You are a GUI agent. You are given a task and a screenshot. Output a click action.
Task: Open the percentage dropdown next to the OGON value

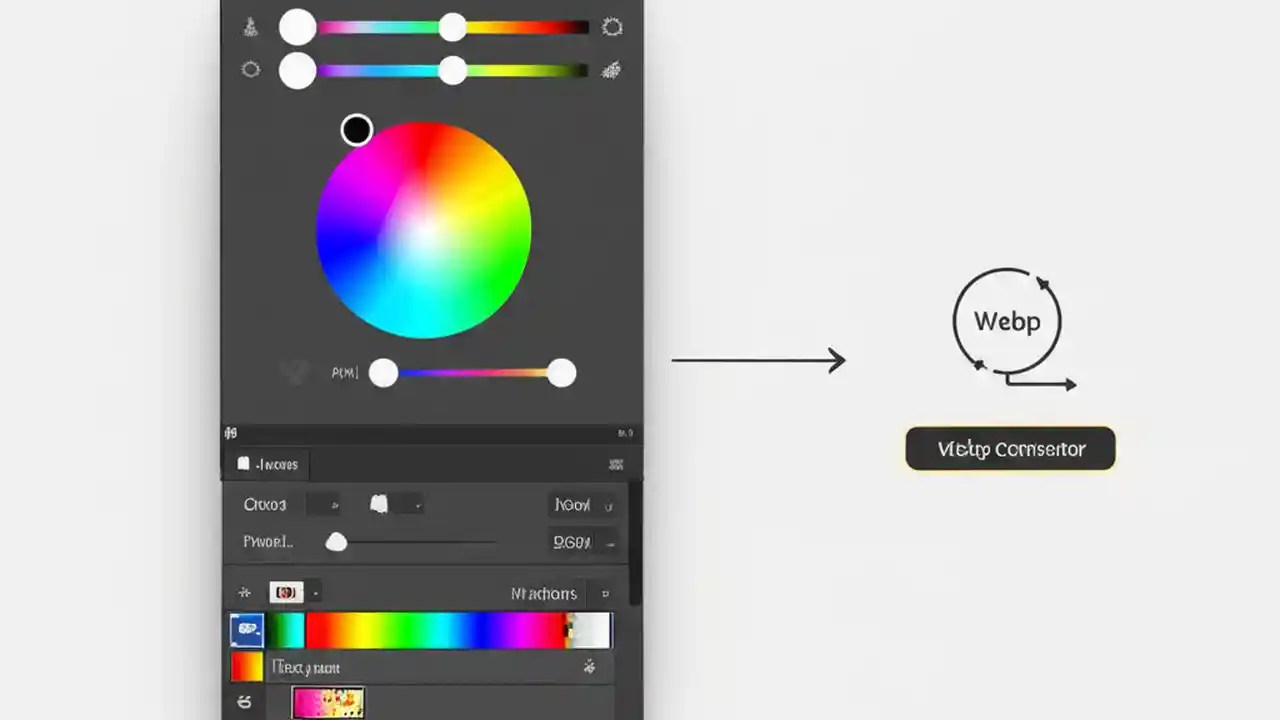pos(608,543)
